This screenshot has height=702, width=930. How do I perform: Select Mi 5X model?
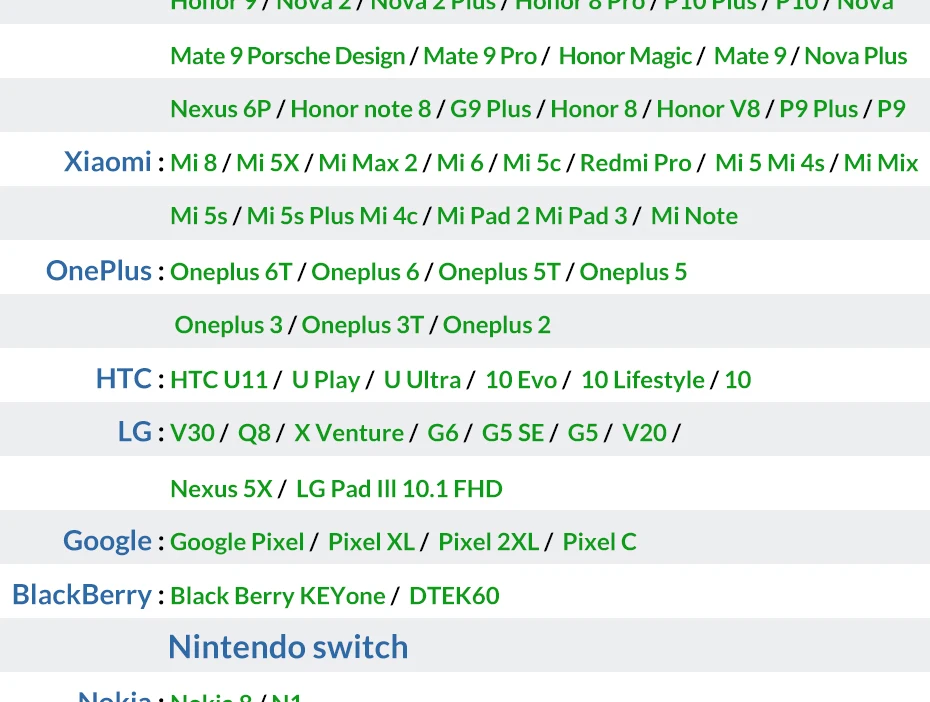click(x=267, y=162)
